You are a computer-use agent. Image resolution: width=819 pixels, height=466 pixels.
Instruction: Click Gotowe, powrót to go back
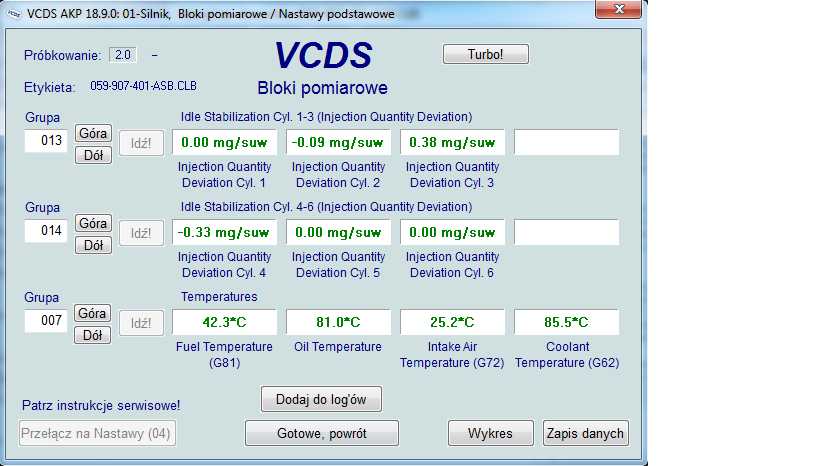click(x=322, y=434)
